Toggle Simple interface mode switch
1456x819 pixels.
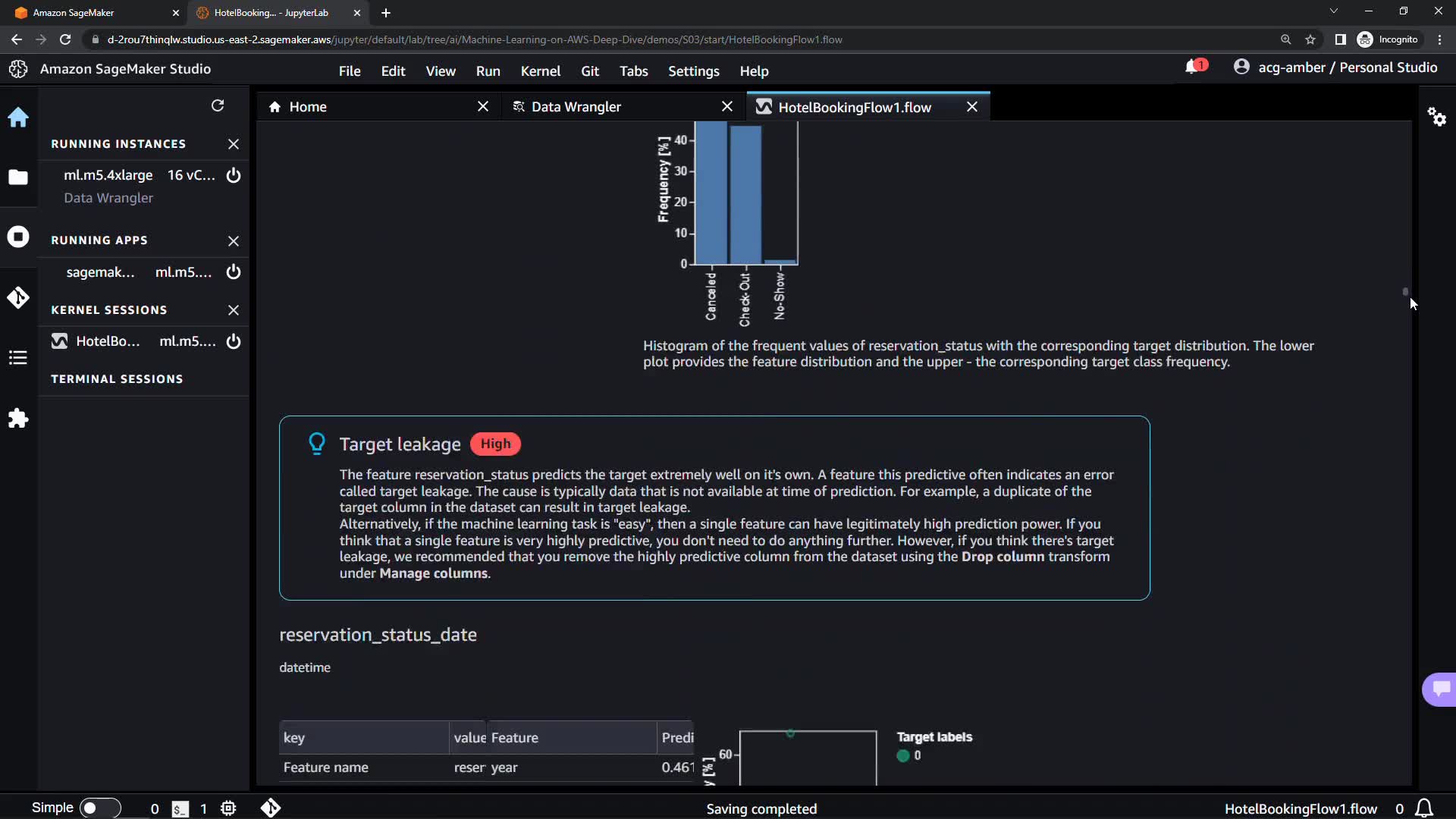coord(99,808)
